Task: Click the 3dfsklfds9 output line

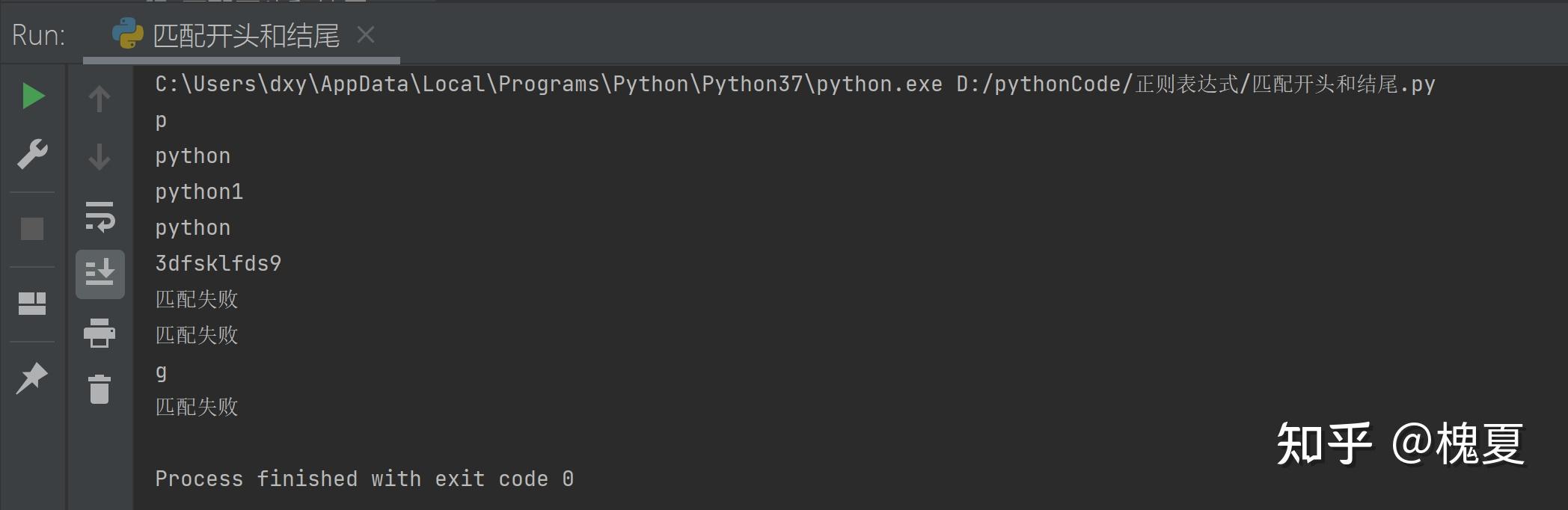Action: [218, 264]
